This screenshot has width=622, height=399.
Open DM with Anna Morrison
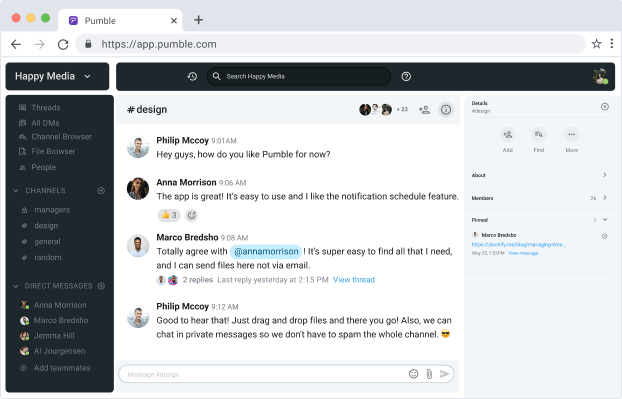54,305
